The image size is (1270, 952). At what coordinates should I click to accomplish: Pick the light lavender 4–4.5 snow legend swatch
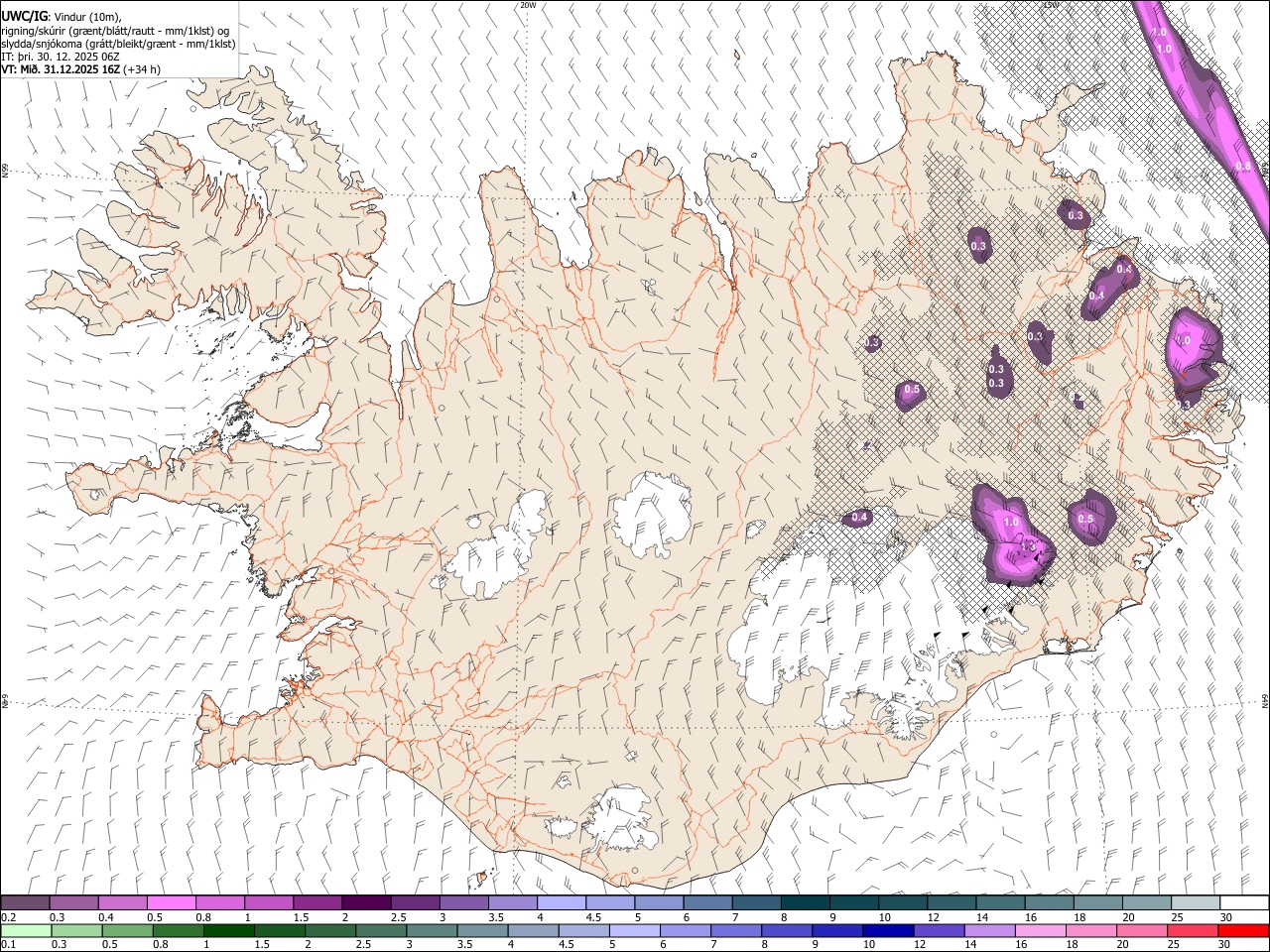(561, 903)
